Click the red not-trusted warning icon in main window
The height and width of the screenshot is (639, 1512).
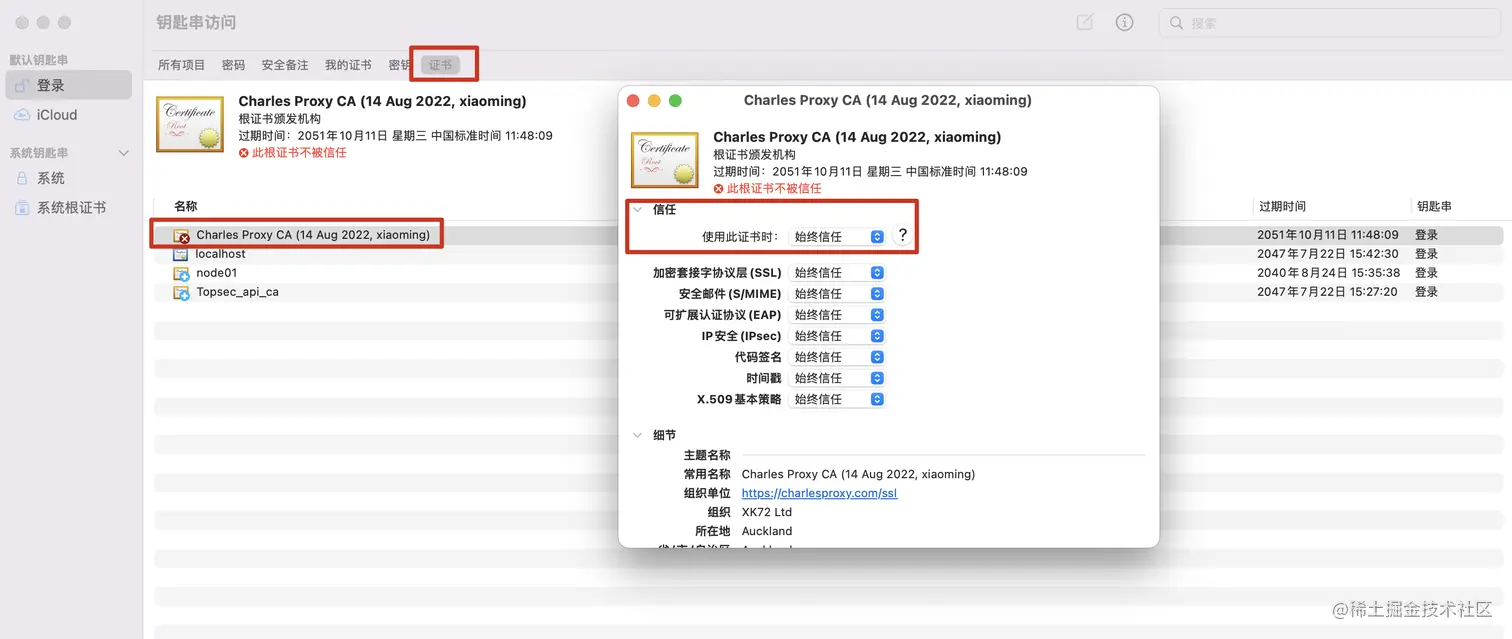click(244, 153)
